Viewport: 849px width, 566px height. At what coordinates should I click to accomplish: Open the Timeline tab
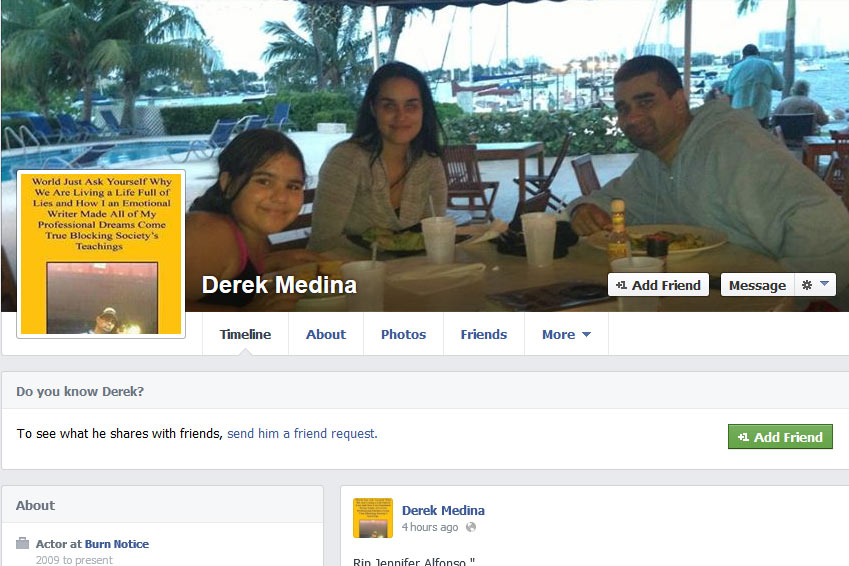click(245, 334)
